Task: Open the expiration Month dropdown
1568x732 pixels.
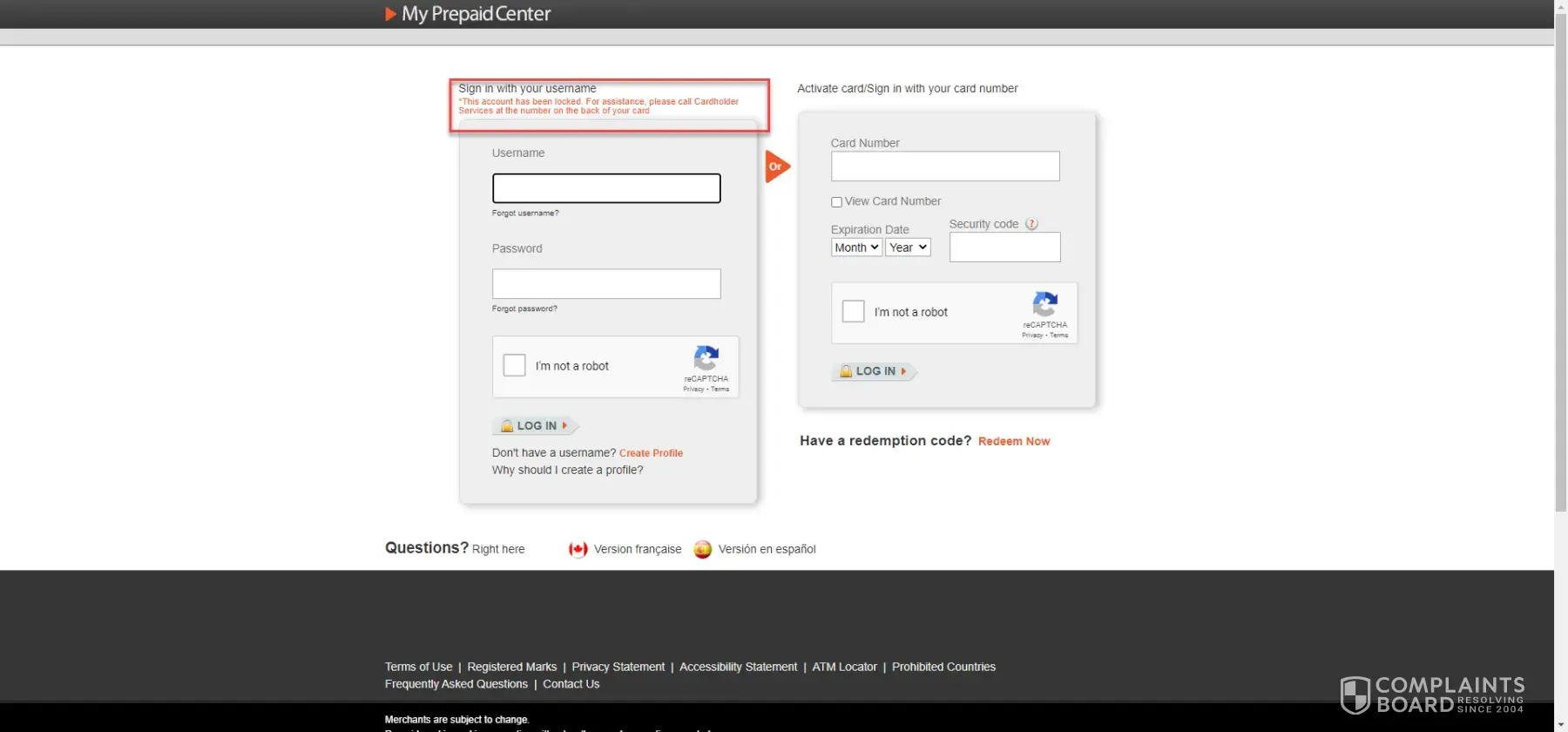Action: coord(856,247)
